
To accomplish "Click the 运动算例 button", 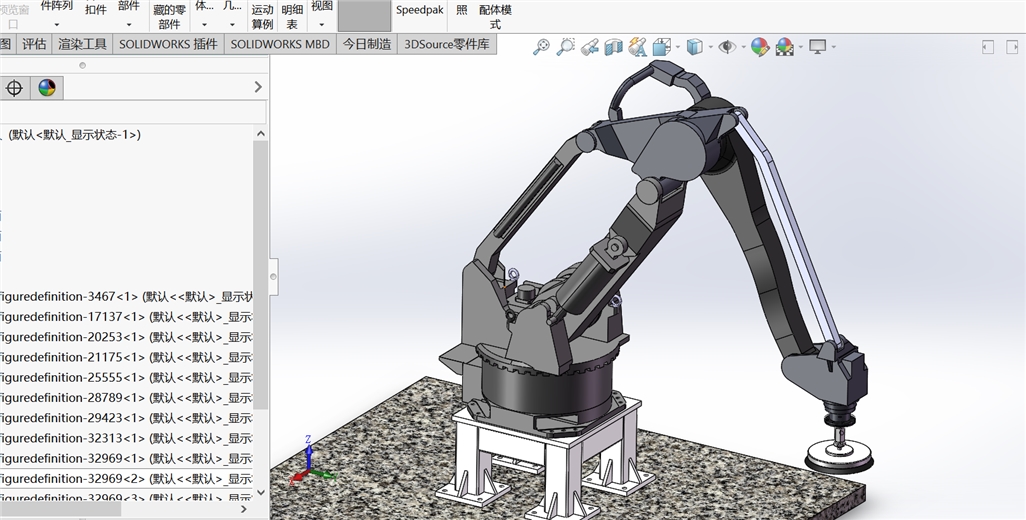I will tap(262, 16).
